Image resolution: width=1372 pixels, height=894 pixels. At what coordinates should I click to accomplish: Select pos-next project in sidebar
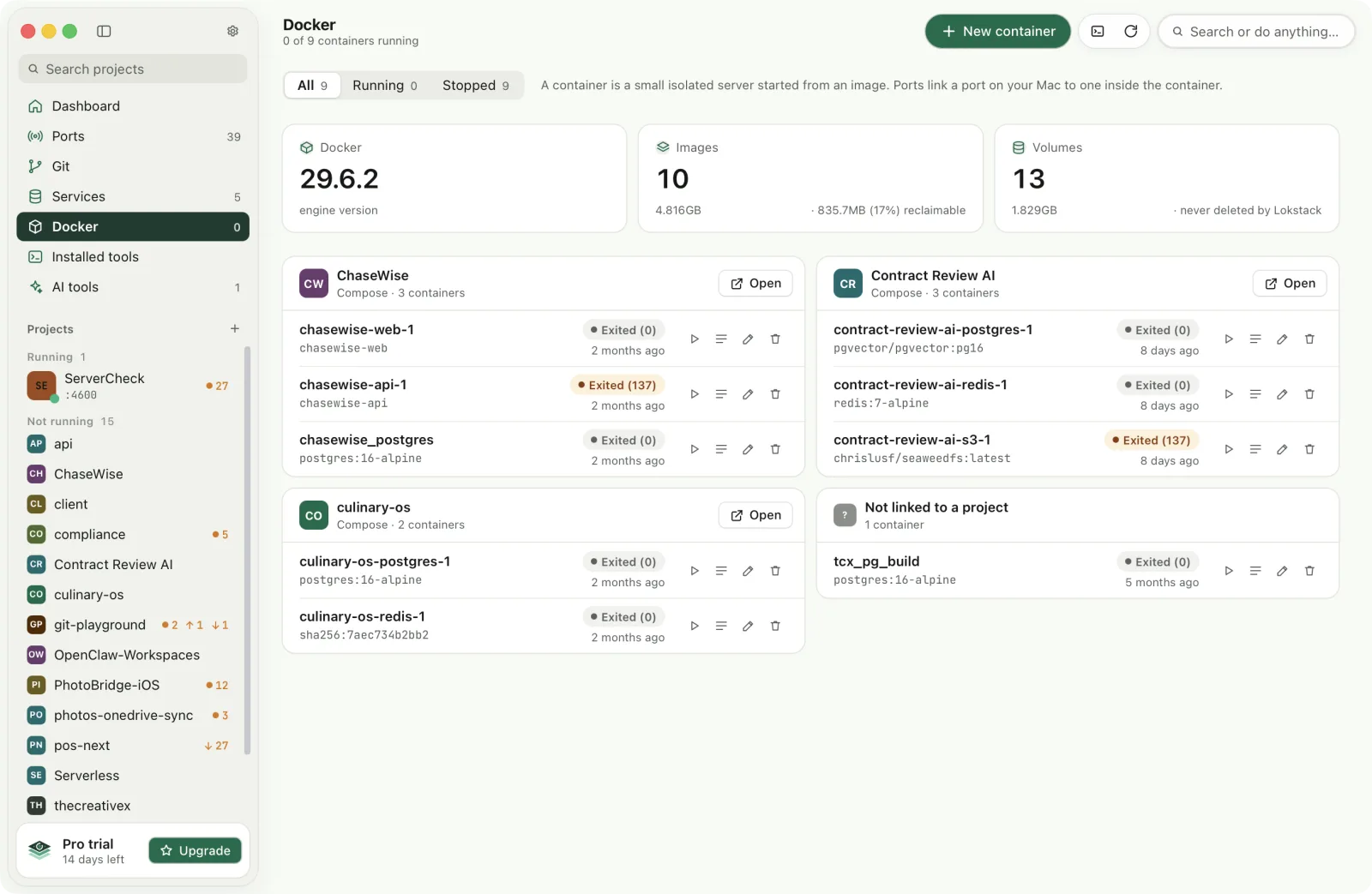pyautogui.click(x=129, y=746)
